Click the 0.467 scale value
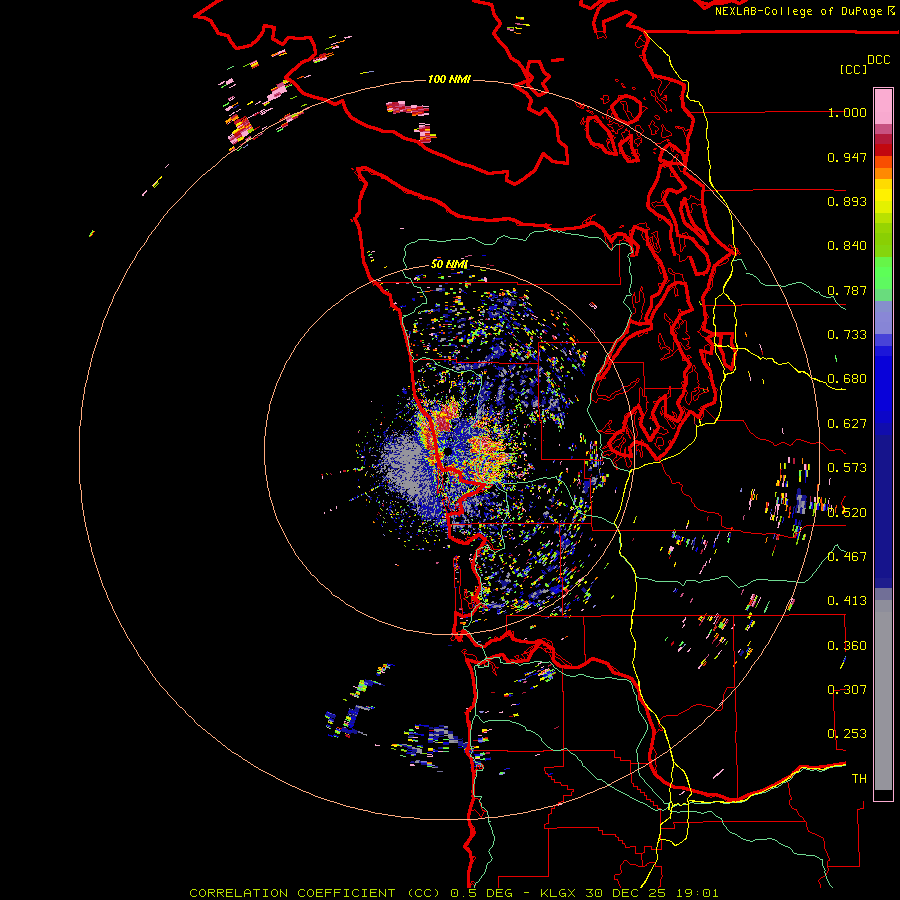Image resolution: width=900 pixels, height=900 pixels. 847,557
